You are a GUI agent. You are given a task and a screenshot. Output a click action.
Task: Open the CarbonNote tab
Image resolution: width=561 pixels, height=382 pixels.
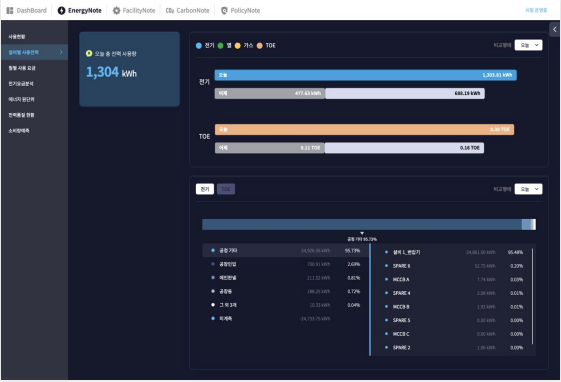tap(187, 10)
